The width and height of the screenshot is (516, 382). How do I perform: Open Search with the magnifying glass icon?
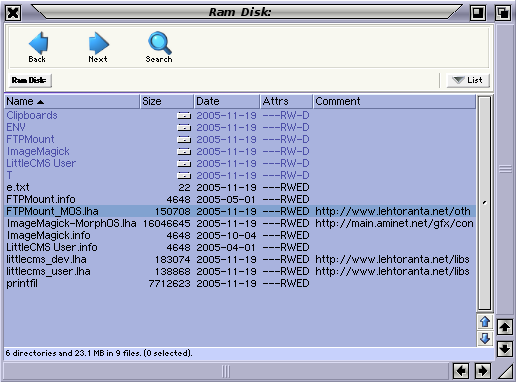pyautogui.click(x=160, y=43)
